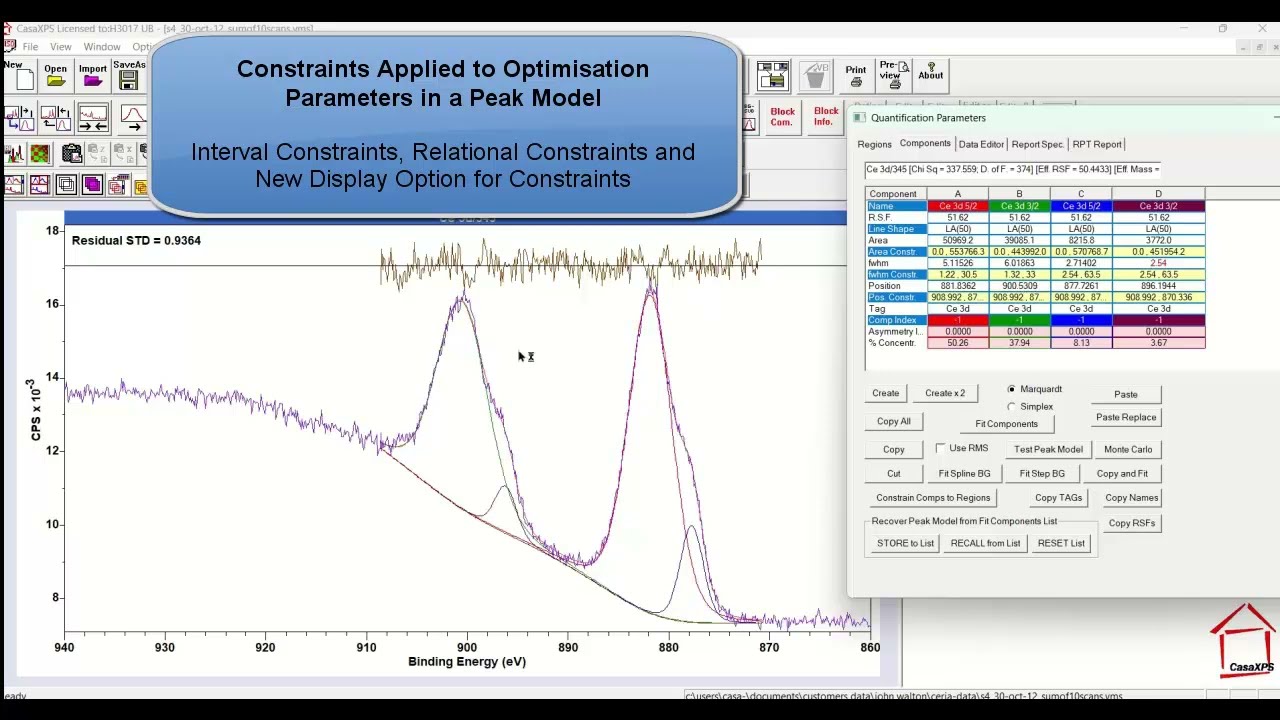Click the clipboard copy spectrum icon
Screen dimensions: 1280x720
(72, 154)
